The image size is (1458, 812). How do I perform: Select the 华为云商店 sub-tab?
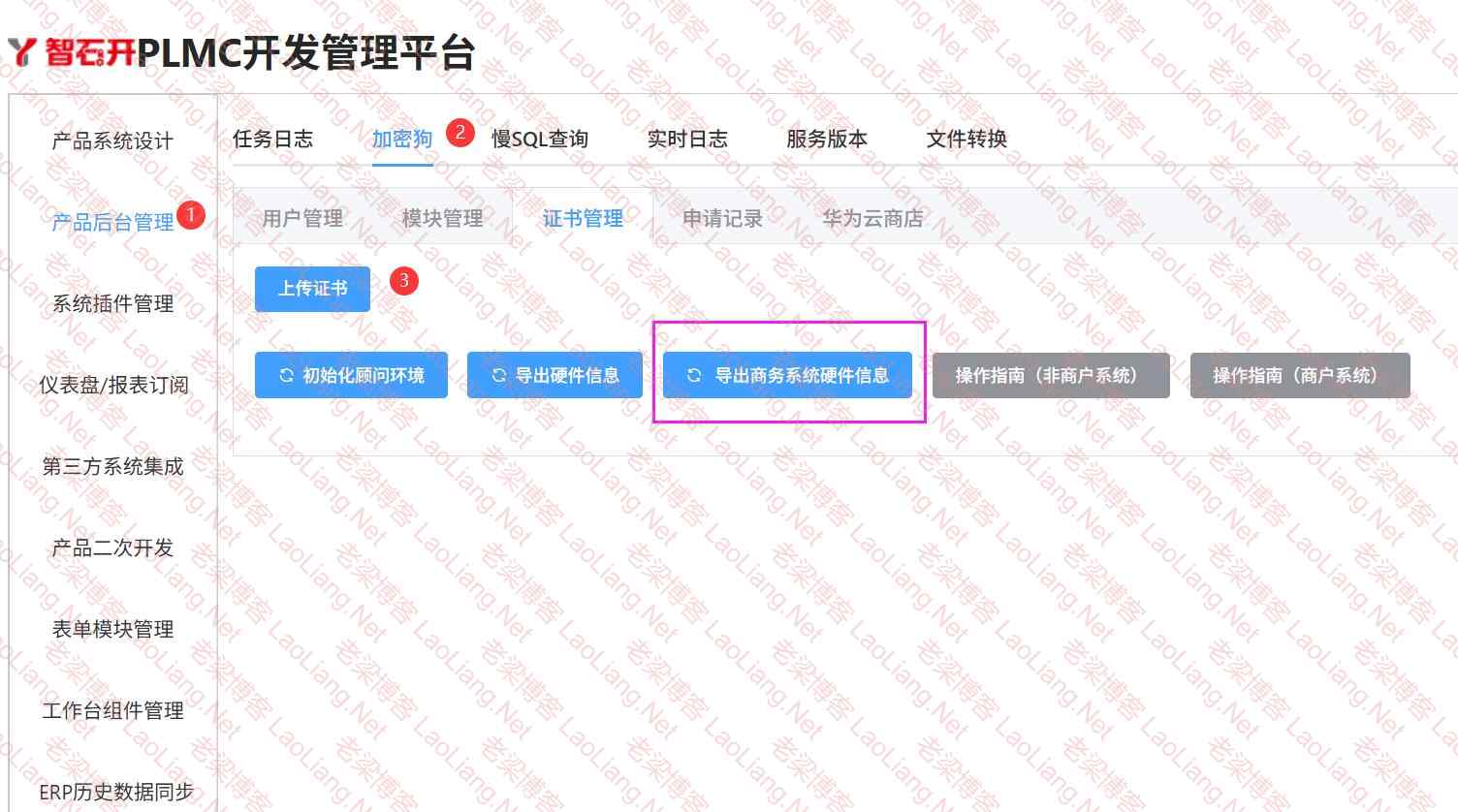872,218
